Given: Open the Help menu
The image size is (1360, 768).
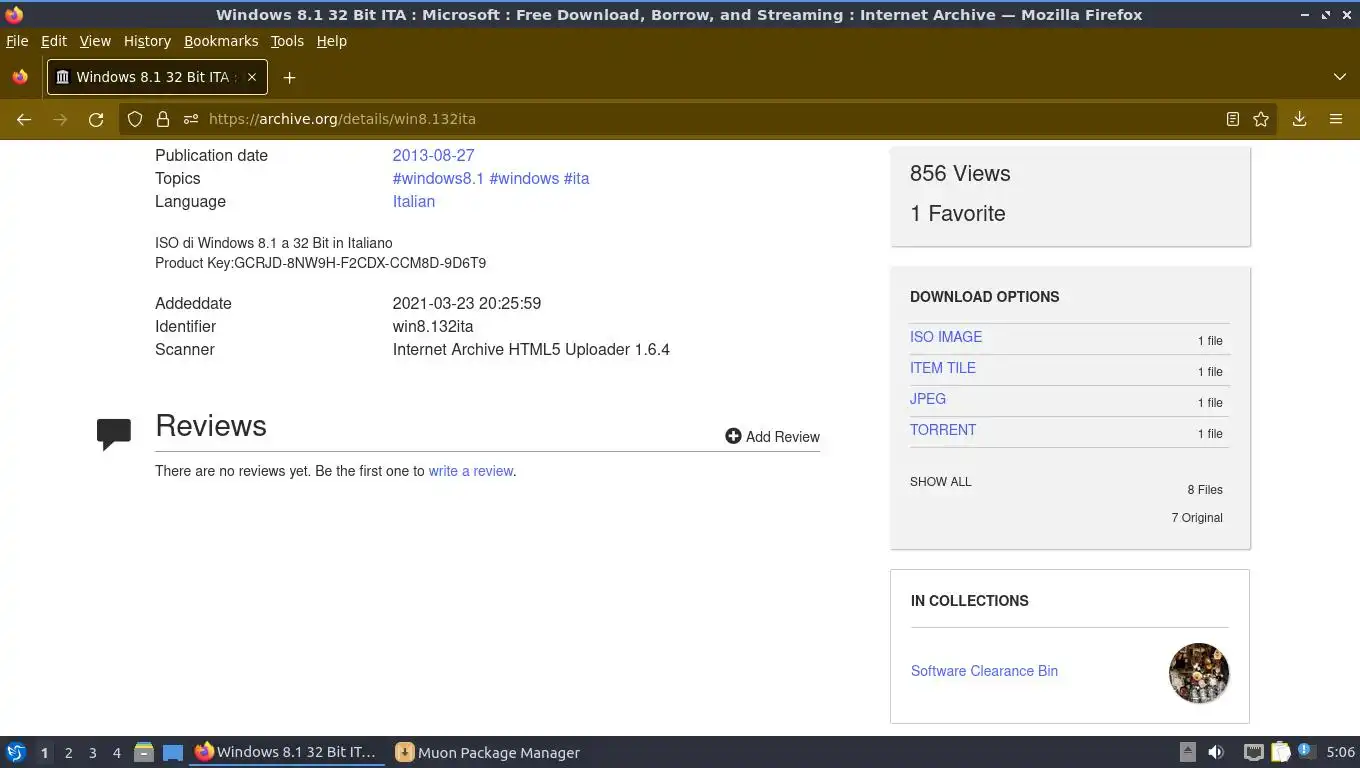Looking at the screenshot, I should coord(332,41).
